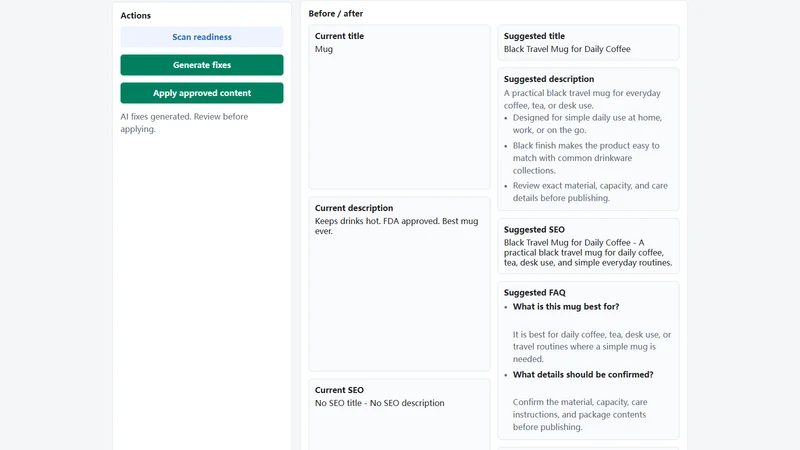800x450 pixels.
Task: Select 'Keeps drinks hot. FDA approved' description text
Action: (396, 226)
